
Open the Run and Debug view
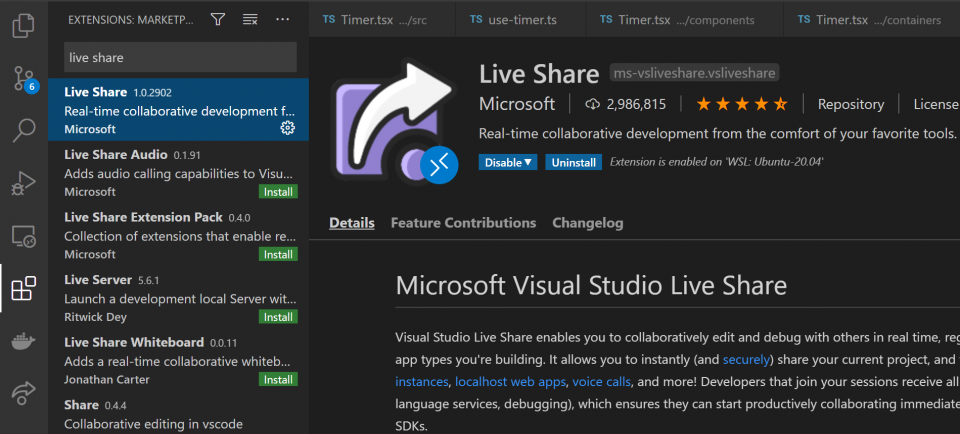pyautogui.click(x=23, y=183)
